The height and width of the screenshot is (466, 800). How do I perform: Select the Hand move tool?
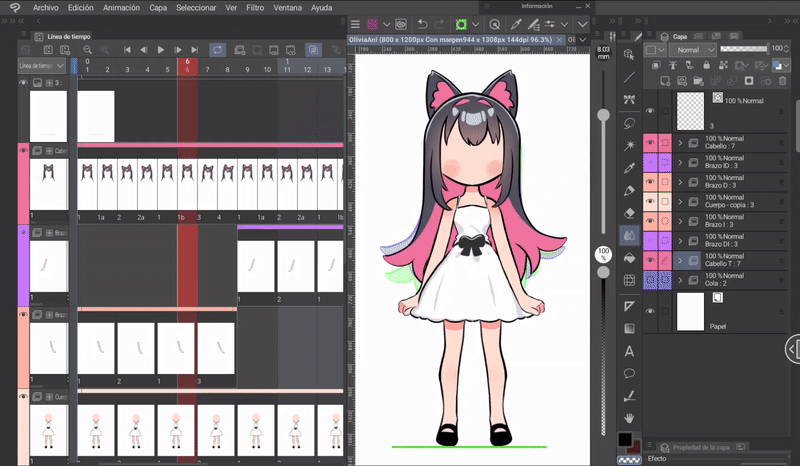tap(629, 418)
